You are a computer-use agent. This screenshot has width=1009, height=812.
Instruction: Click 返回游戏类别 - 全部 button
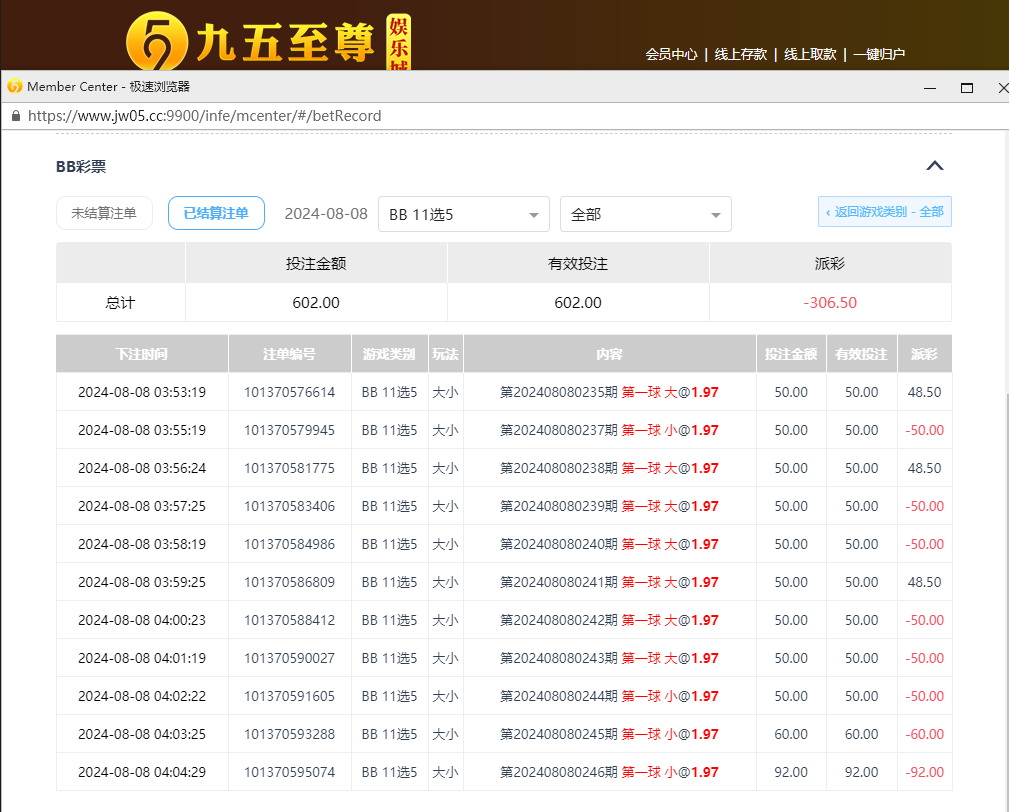pos(884,212)
